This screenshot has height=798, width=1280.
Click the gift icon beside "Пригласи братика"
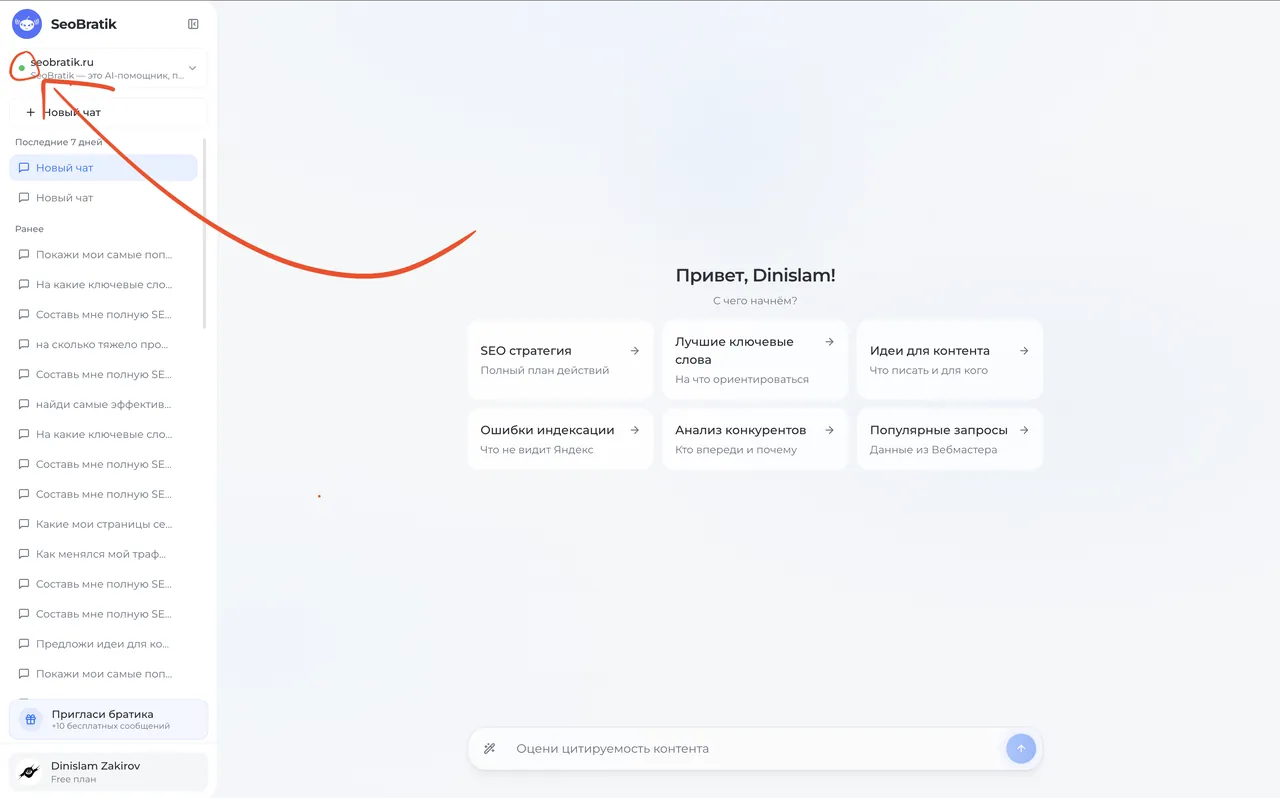pos(29,719)
